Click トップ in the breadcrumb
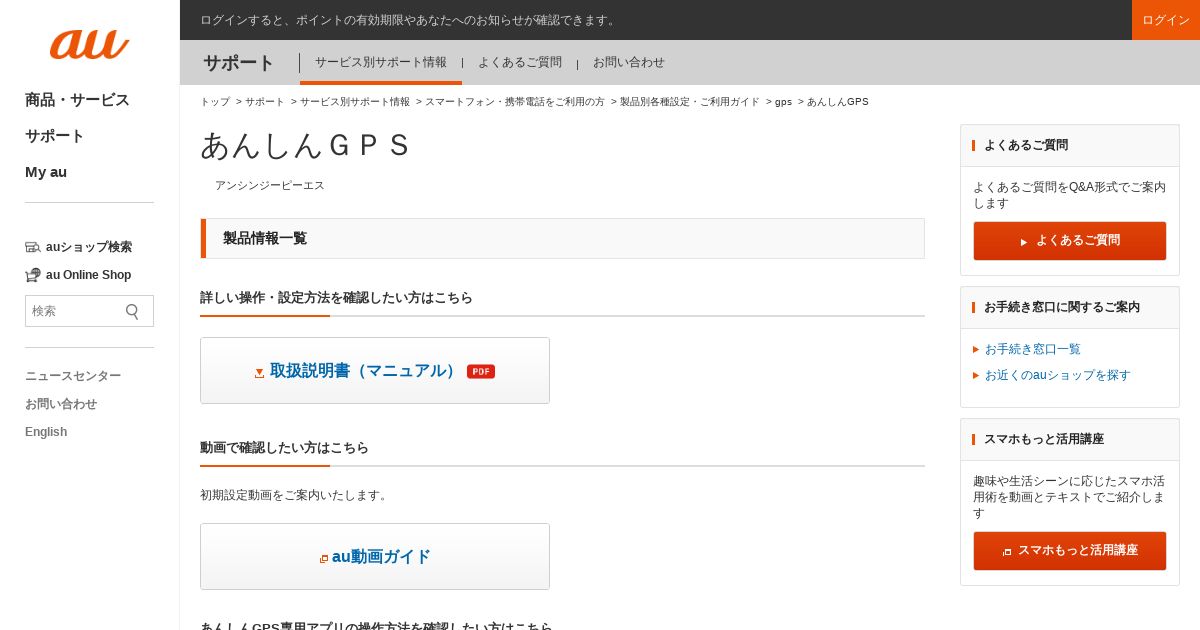Viewport: 1200px width, 630px height. pyautogui.click(x=215, y=102)
